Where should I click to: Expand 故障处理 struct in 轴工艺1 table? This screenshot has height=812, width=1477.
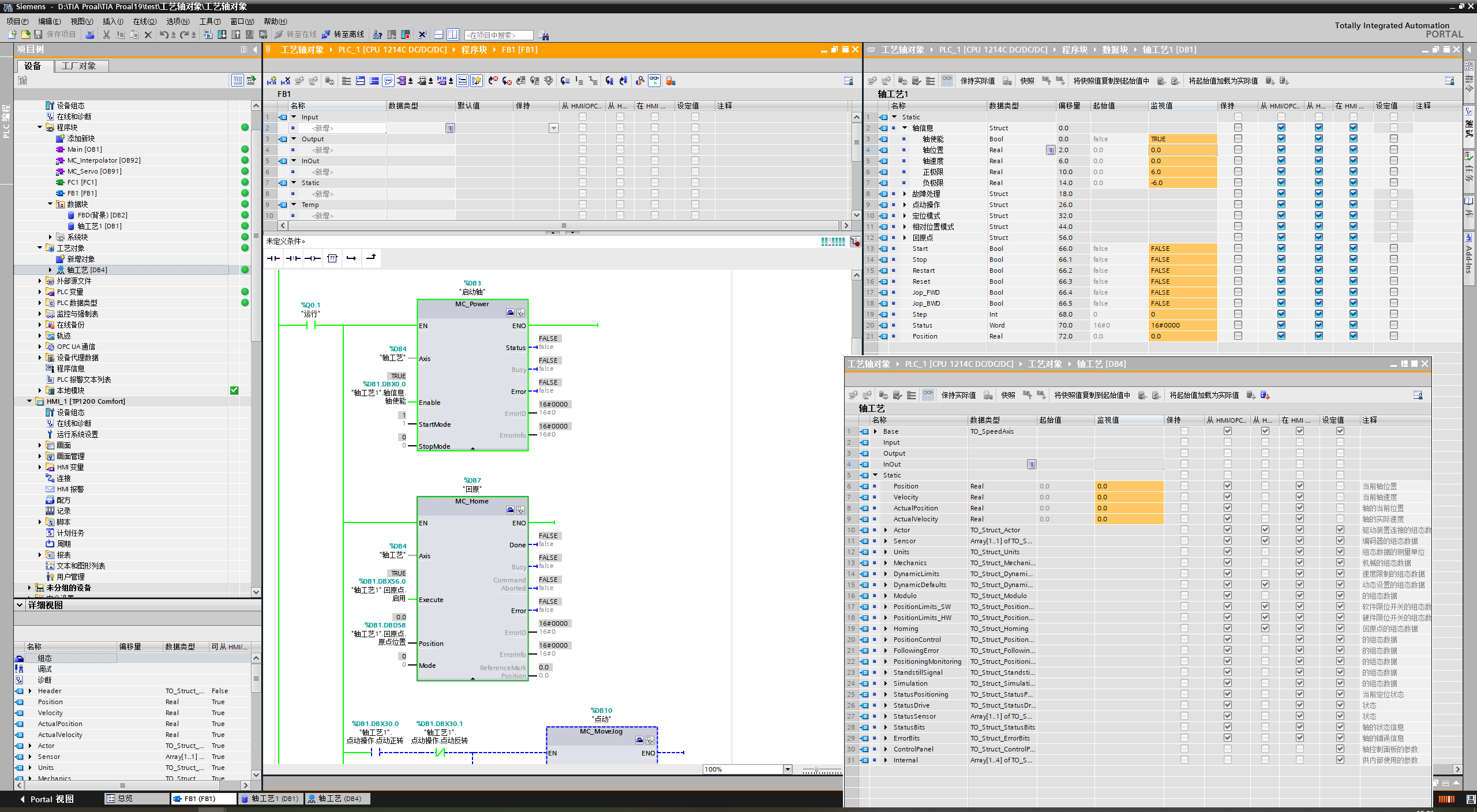[905, 194]
